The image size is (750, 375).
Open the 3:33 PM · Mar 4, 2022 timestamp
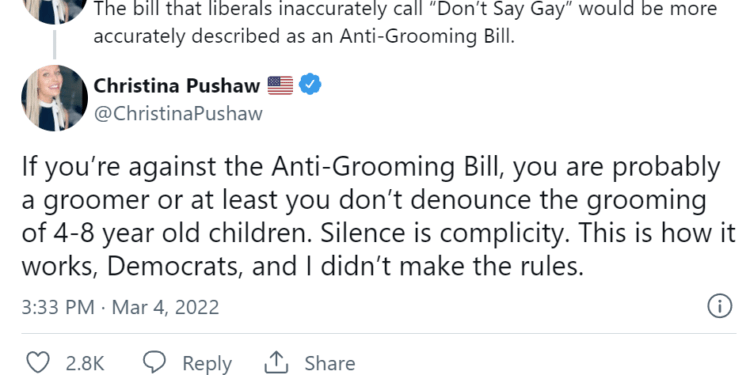click(120, 307)
